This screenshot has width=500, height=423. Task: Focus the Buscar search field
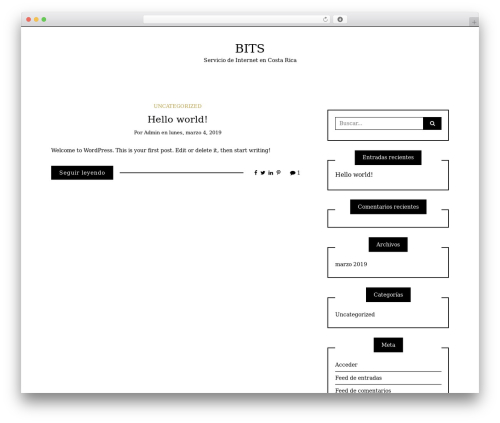click(x=379, y=123)
